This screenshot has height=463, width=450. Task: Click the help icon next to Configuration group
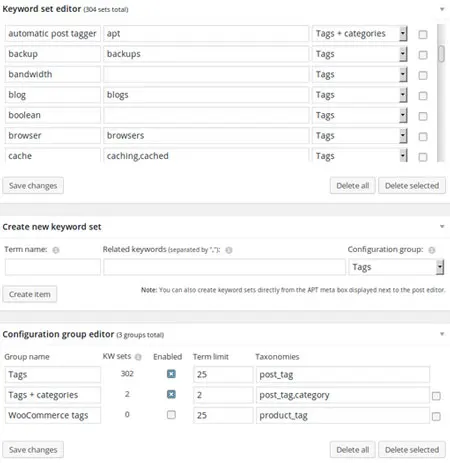pyautogui.click(x=432, y=250)
